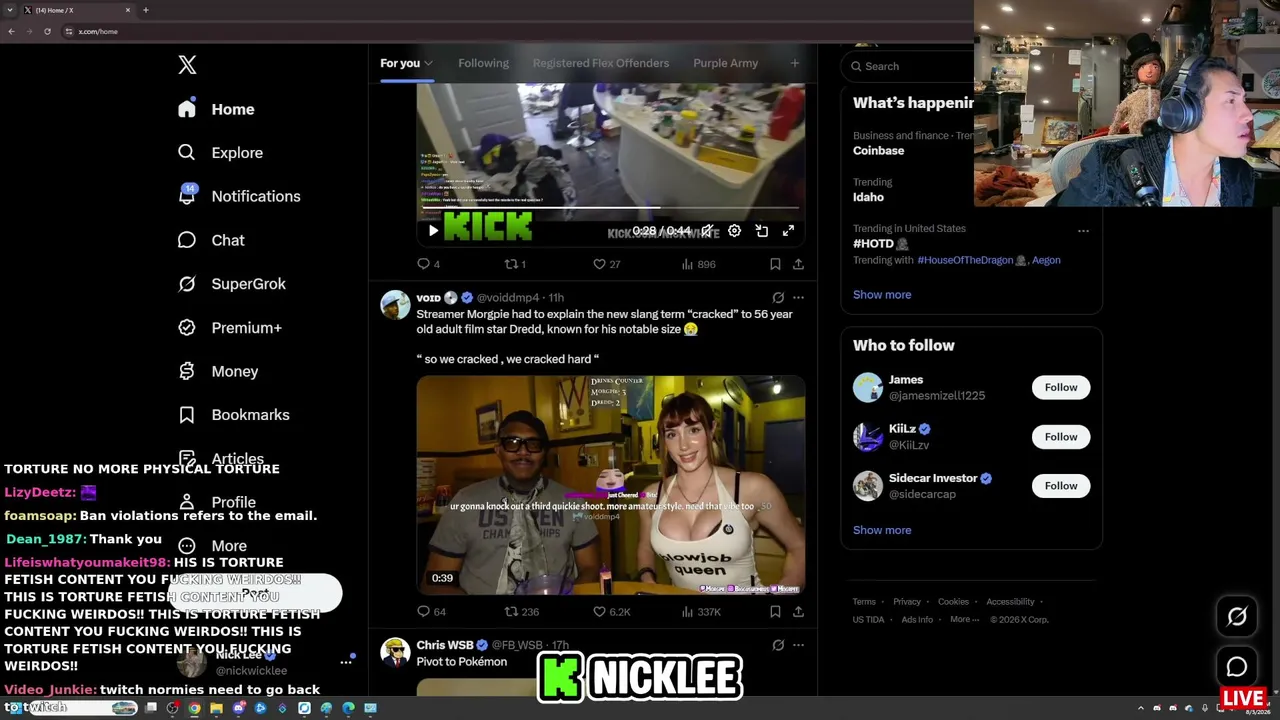Expand the Kick video to fullscreen
Viewport: 1280px width, 720px height.
788,231
